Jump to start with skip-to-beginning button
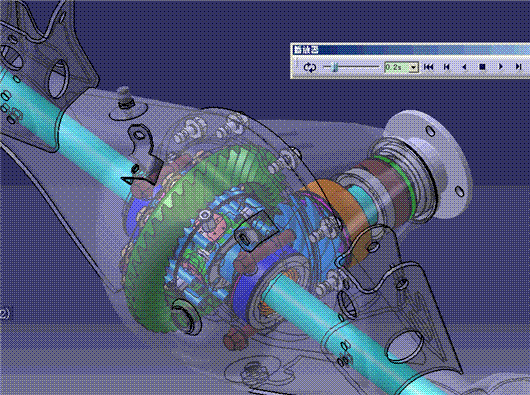This screenshot has height=395, width=530. [428, 67]
